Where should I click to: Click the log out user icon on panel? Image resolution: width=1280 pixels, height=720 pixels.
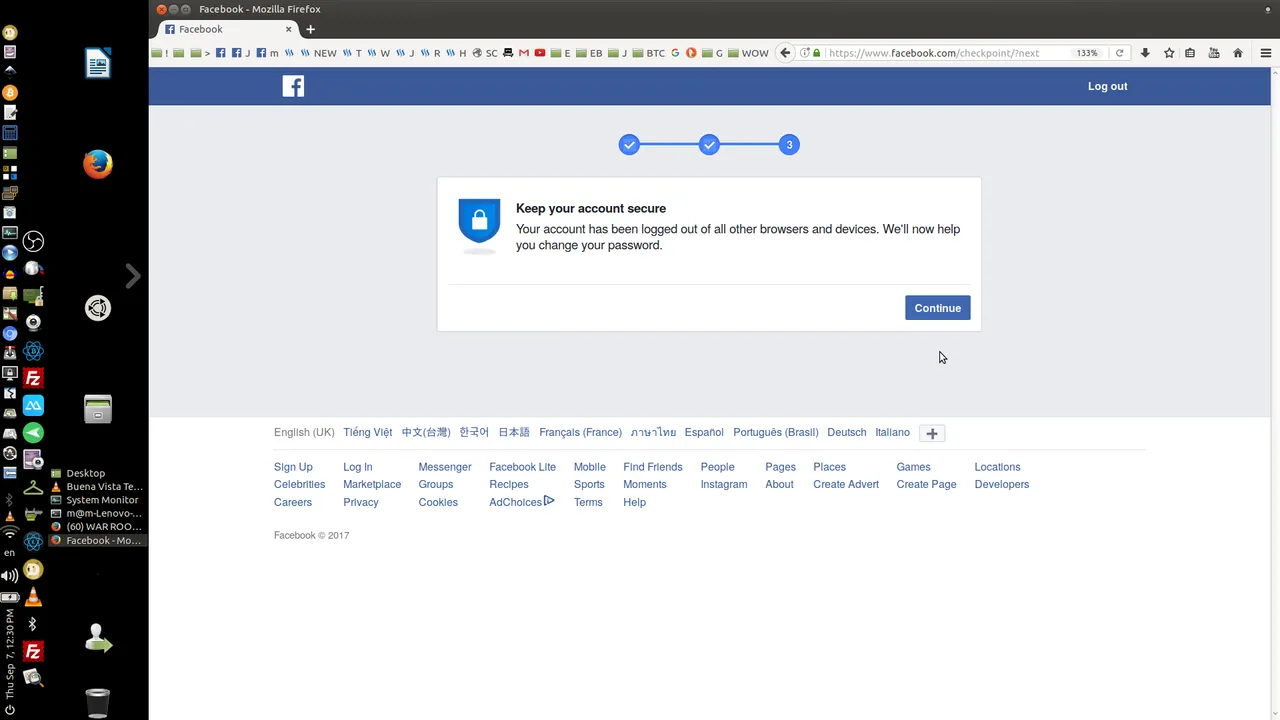(97, 638)
